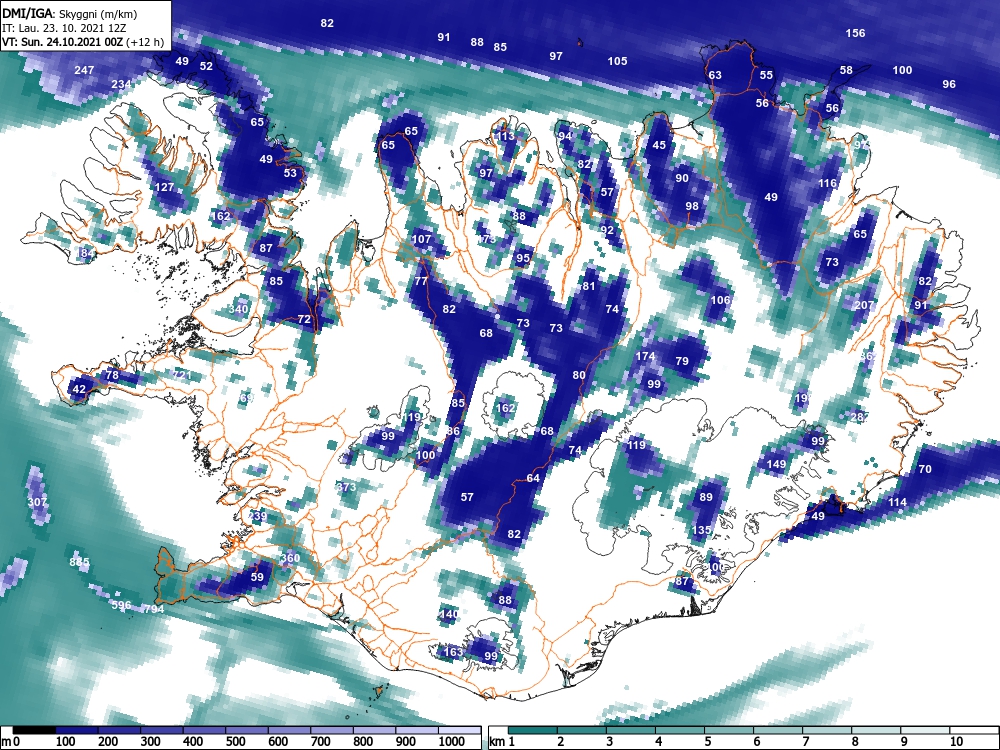Click the 885 offshore value

point(80,562)
